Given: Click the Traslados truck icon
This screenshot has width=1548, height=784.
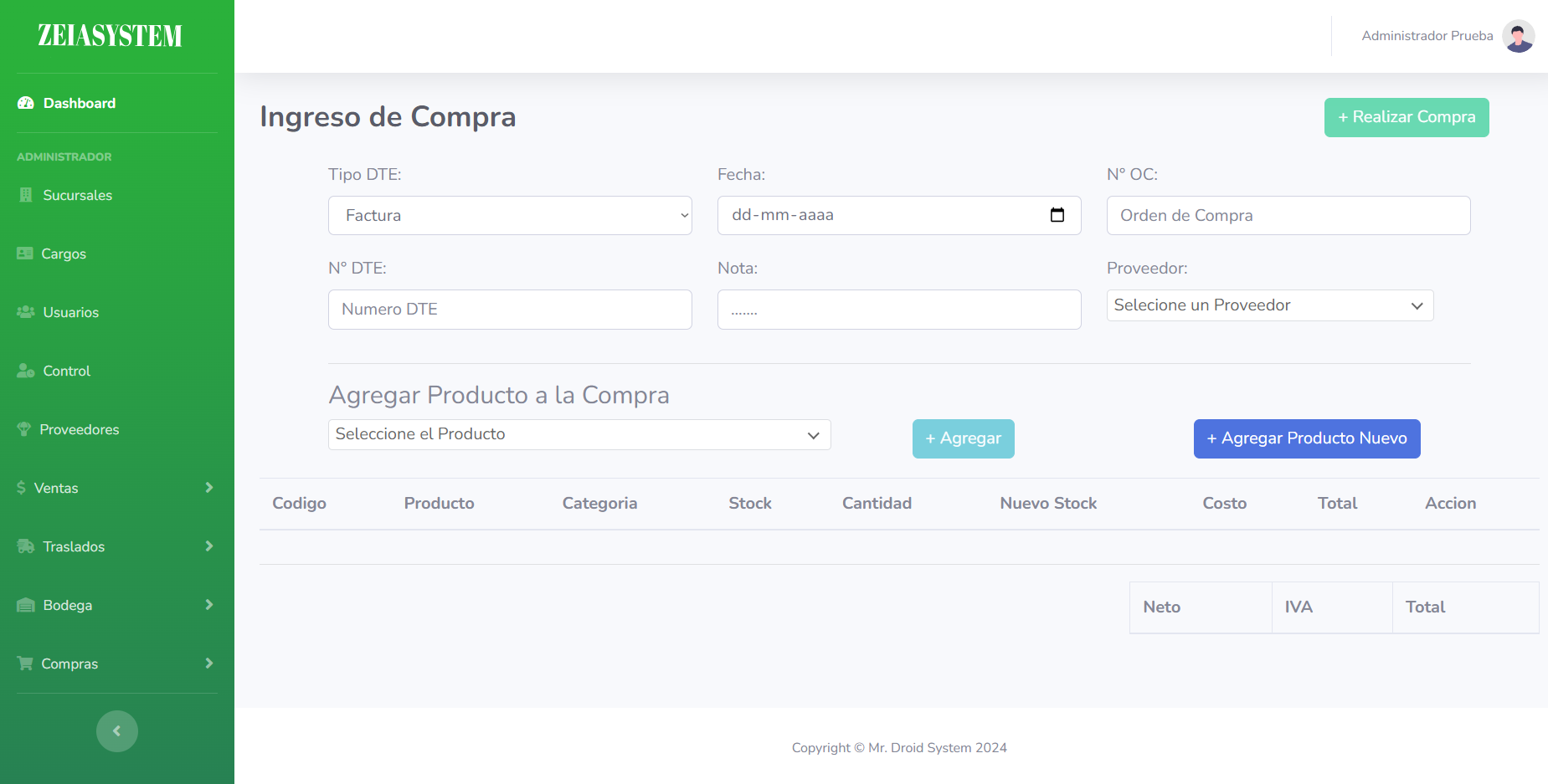Looking at the screenshot, I should 24,546.
